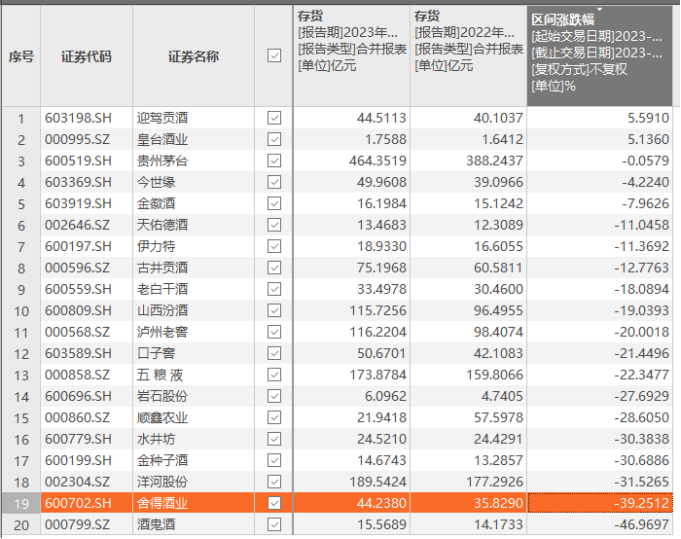Click the name 酒鬼酒
Image resolution: width=681 pixels, height=539 pixels.
pos(156,524)
